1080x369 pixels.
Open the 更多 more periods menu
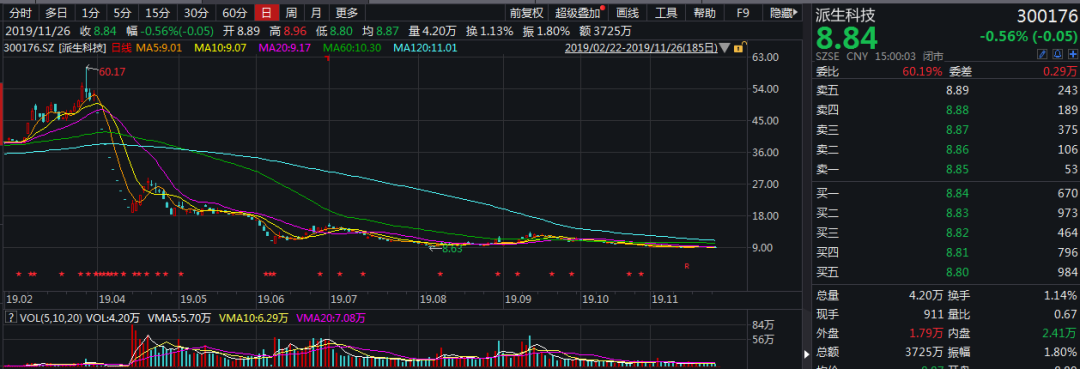(x=346, y=12)
